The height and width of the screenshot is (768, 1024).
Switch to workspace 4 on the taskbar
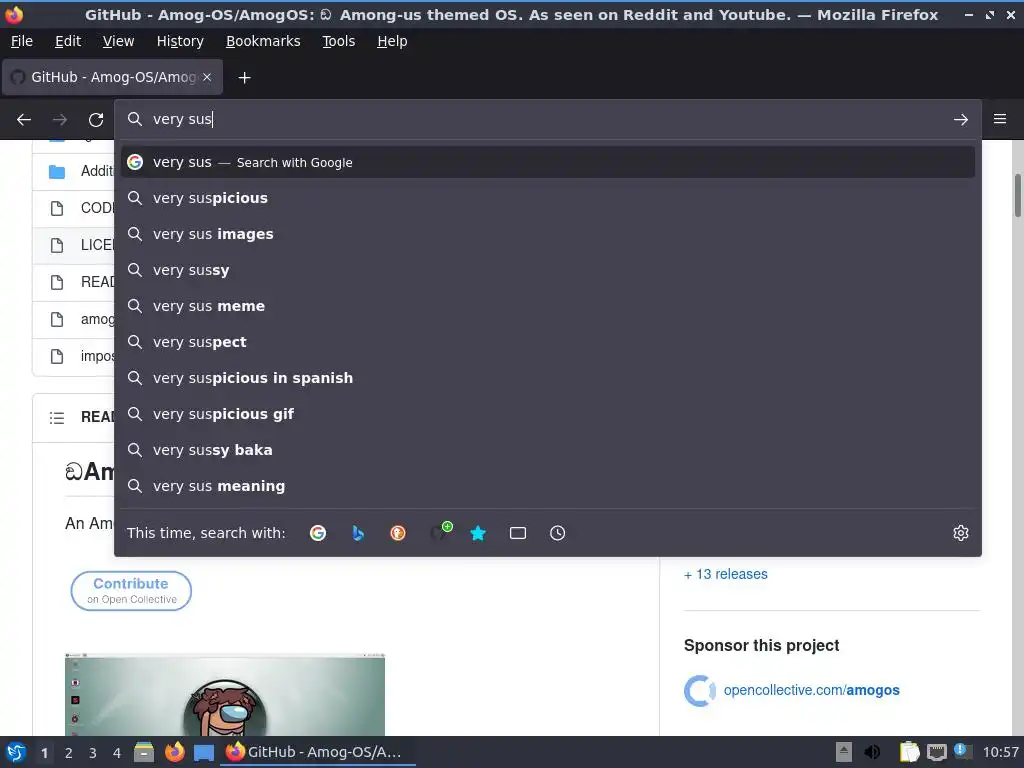[117, 753]
